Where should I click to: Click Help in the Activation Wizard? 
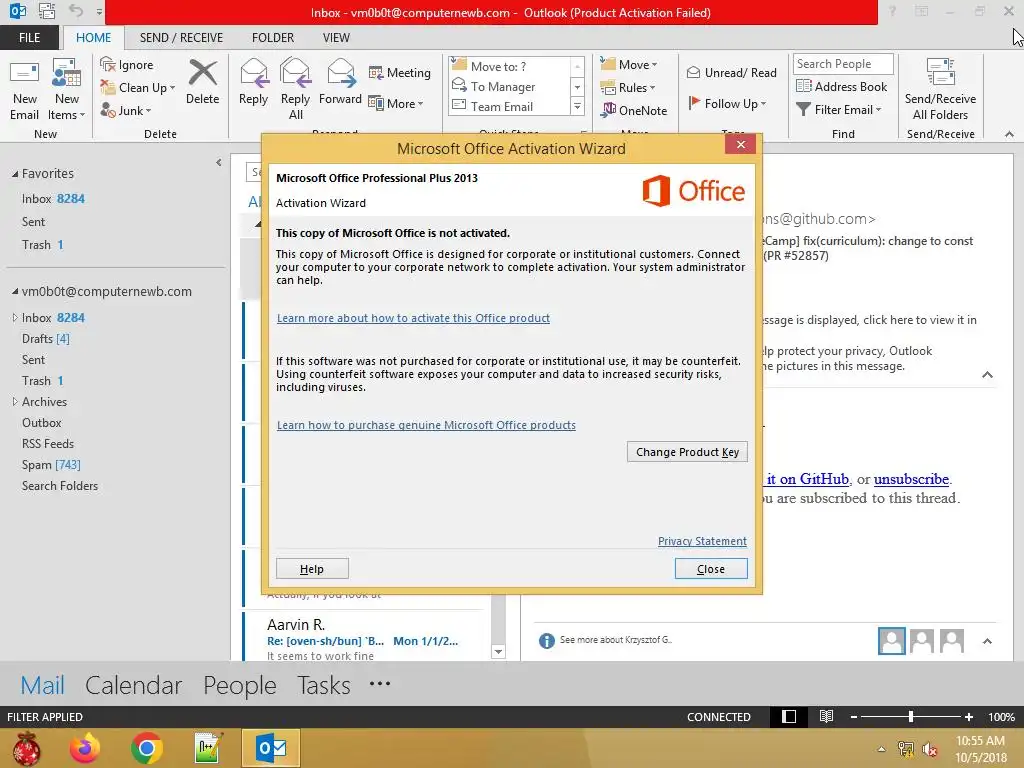pos(312,569)
